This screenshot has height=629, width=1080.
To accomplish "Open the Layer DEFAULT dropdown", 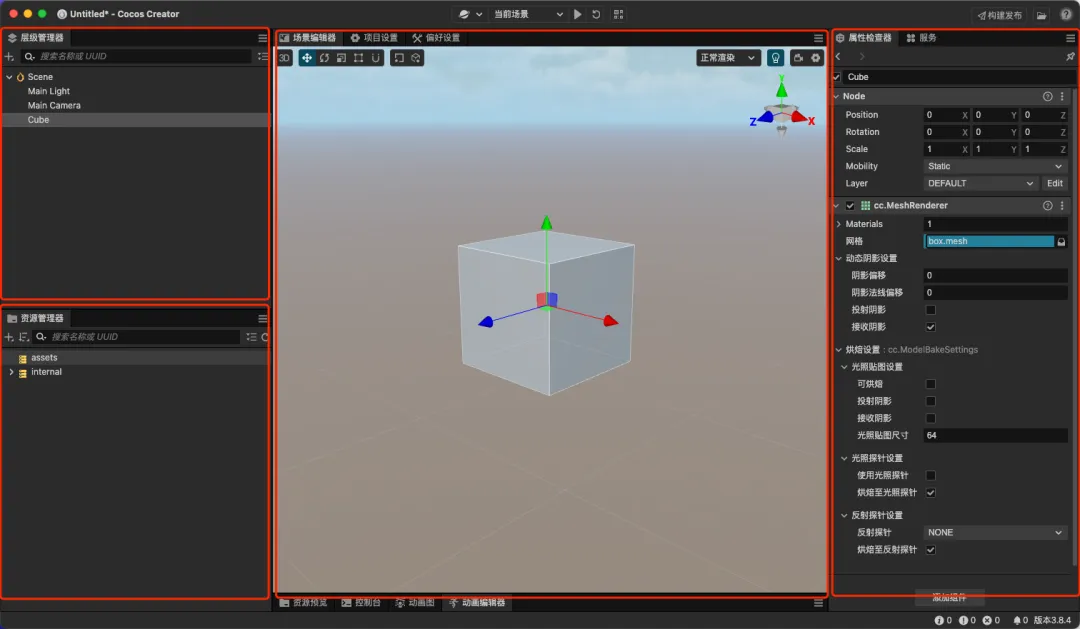I will coord(980,183).
